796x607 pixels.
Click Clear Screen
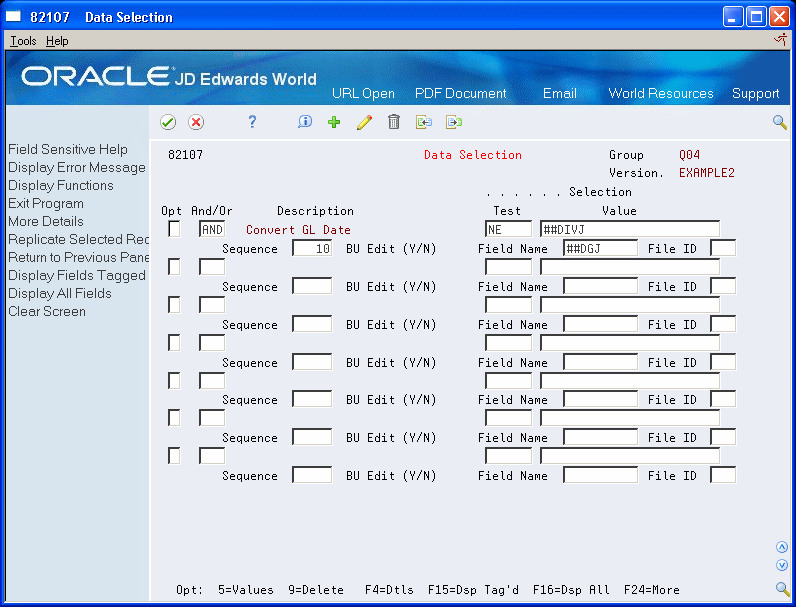pos(47,312)
